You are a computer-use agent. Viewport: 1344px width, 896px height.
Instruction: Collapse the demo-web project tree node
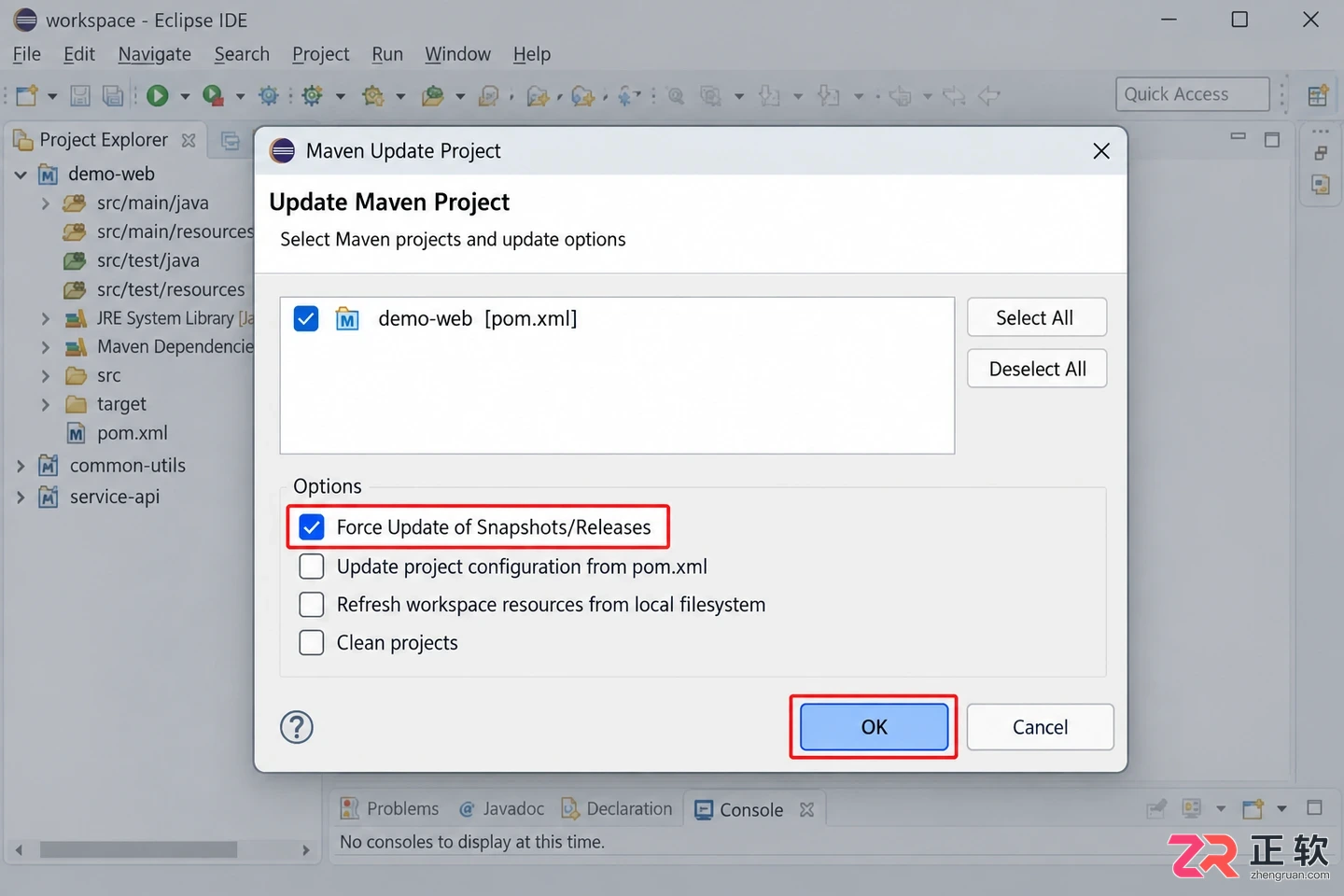pyautogui.click(x=21, y=175)
